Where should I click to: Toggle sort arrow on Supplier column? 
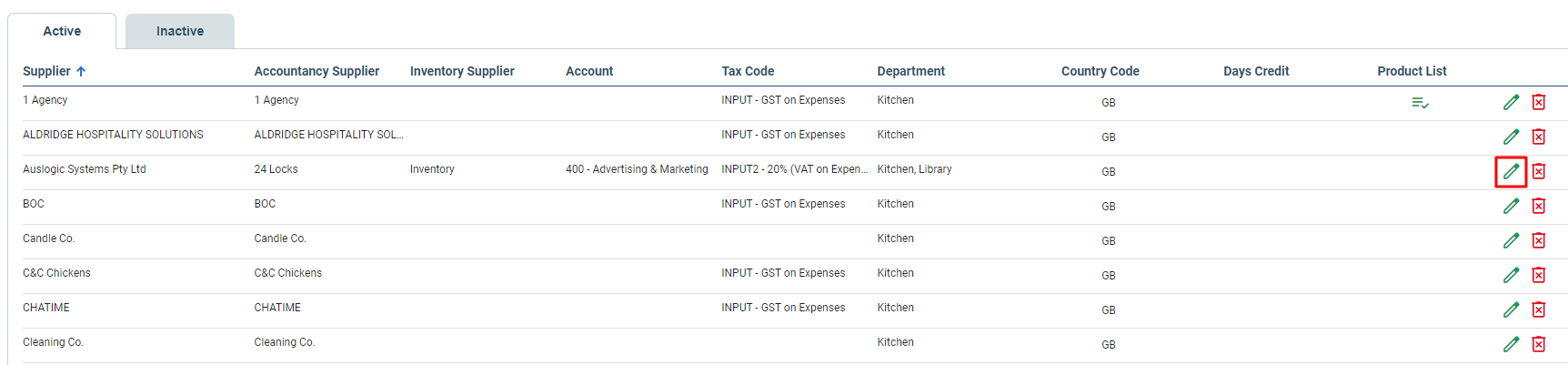pyautogui.click(x=81, y=71)
